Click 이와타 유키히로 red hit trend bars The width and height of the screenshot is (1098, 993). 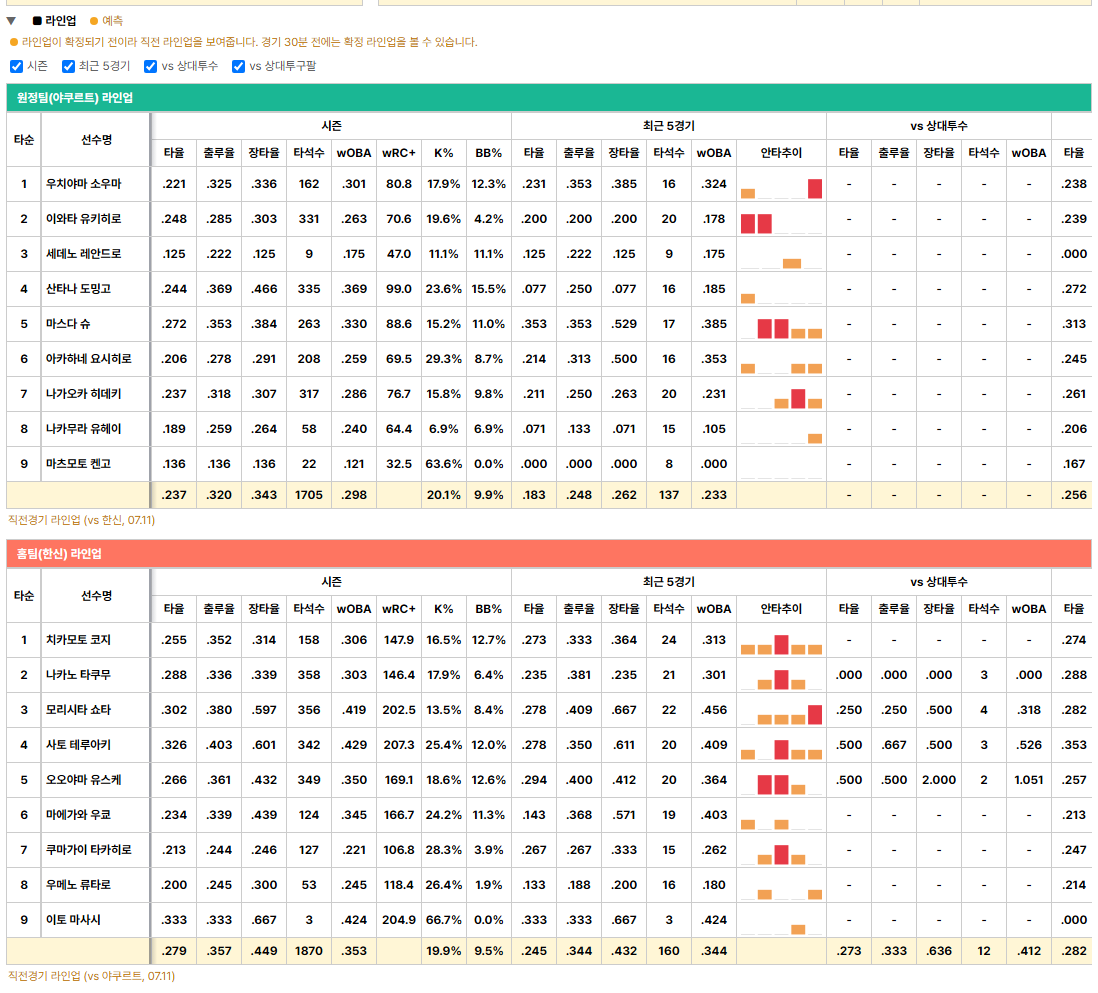click(756, 223)
